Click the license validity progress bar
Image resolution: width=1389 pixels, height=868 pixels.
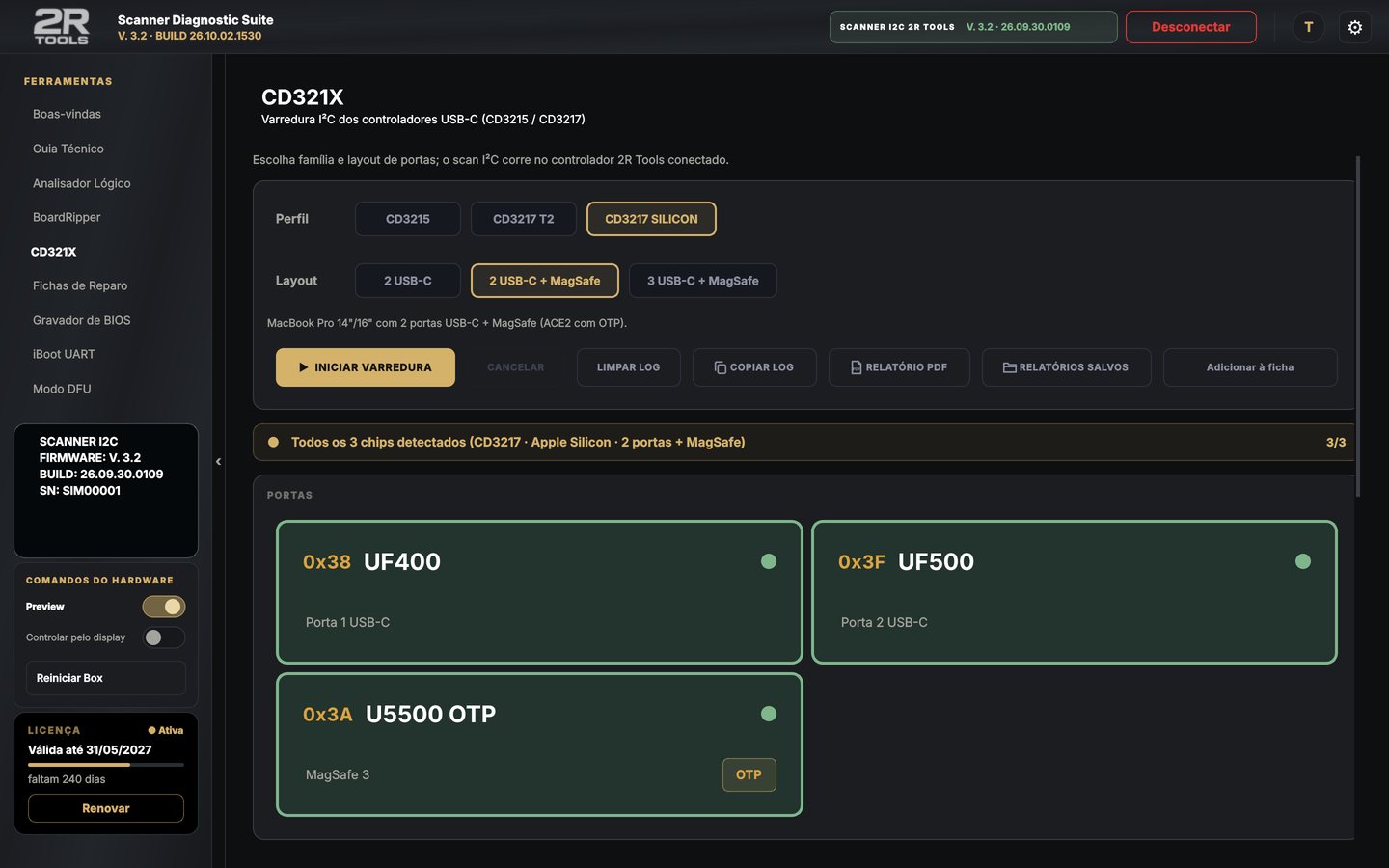tap(106, 765)
